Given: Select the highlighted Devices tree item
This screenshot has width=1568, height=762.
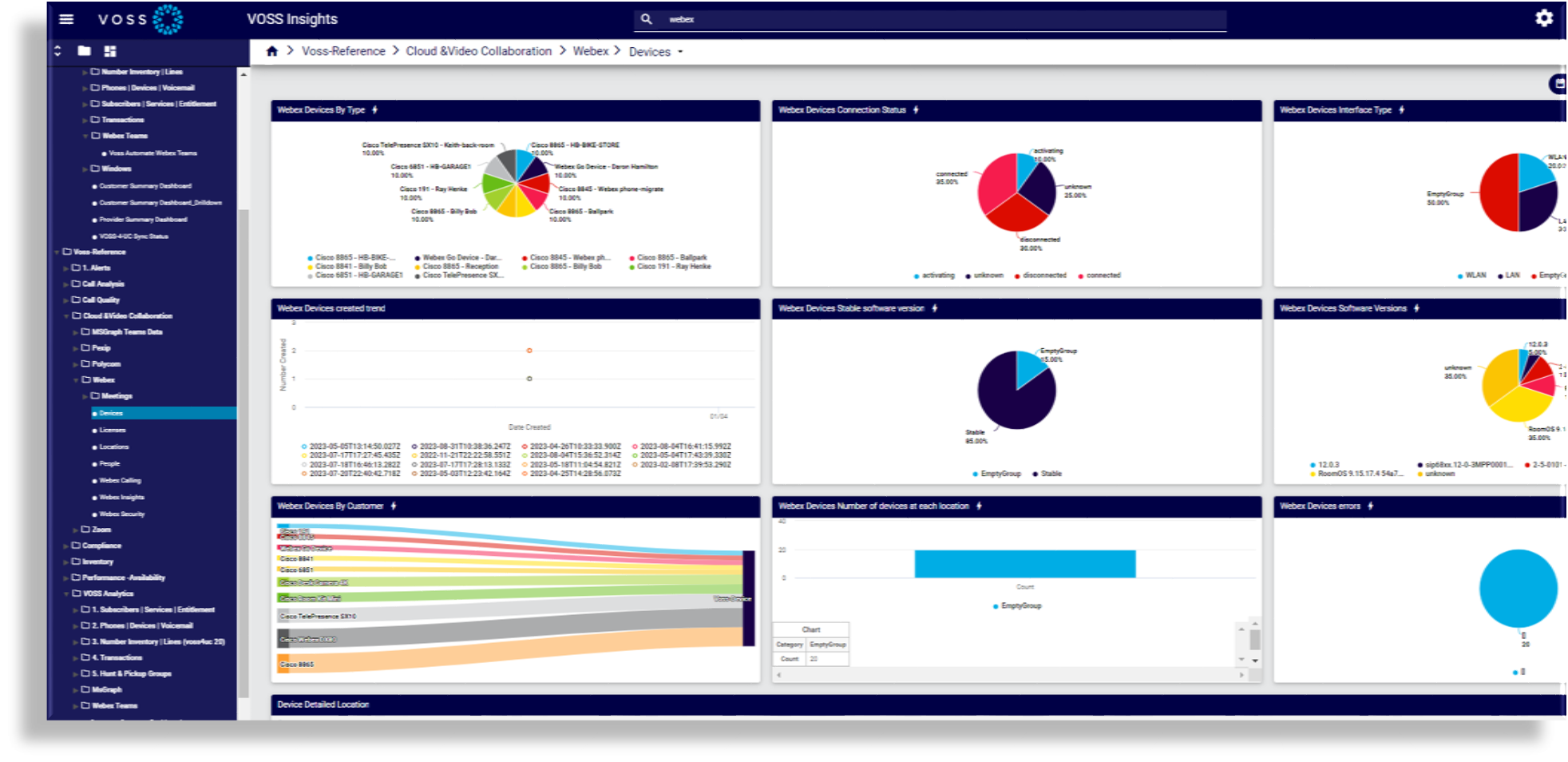Looking at the screenshot, I should click(x=164, y=413).
